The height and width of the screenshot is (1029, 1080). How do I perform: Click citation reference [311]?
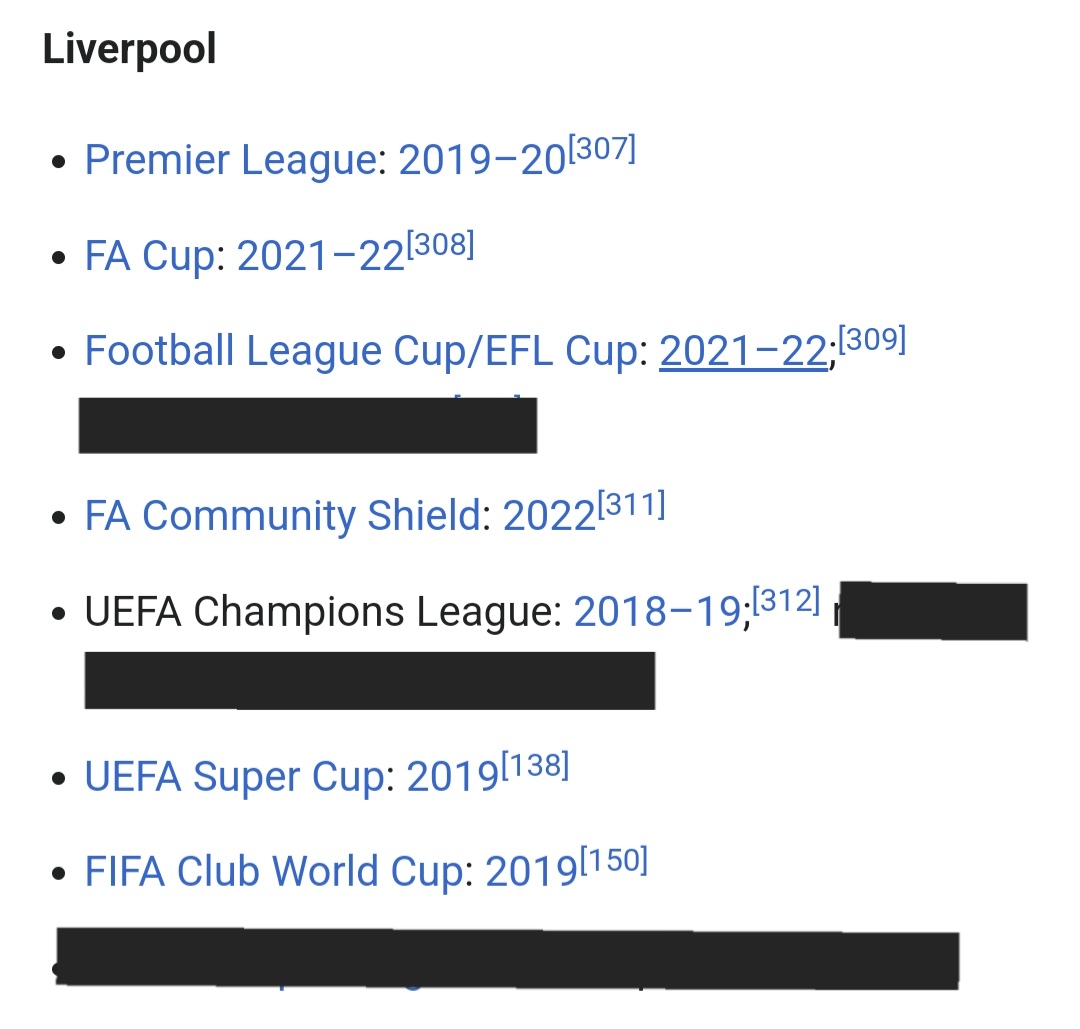click(632, 505)
